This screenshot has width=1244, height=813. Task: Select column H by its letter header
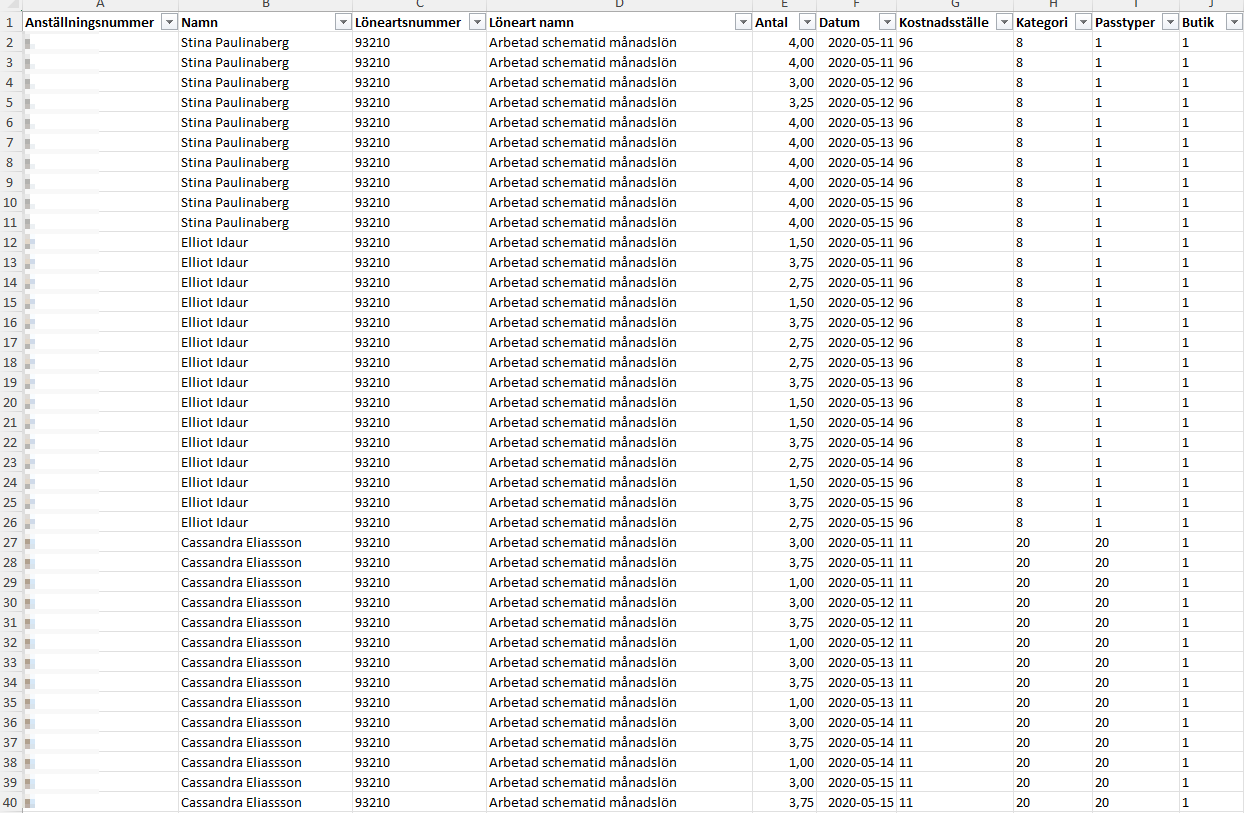pyautogui.click(x=1053, y=5)
